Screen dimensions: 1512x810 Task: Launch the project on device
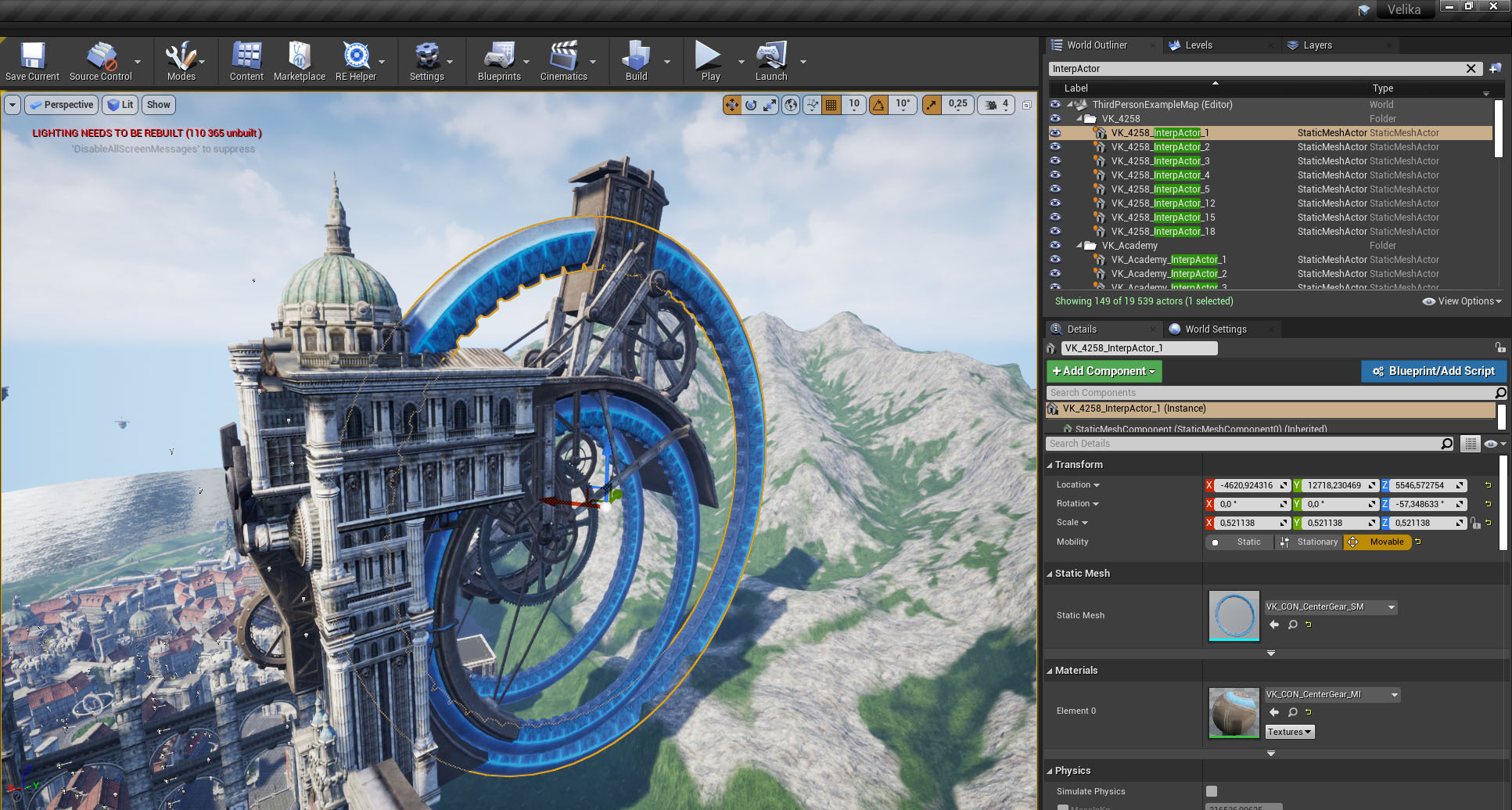tap(771, 61)
